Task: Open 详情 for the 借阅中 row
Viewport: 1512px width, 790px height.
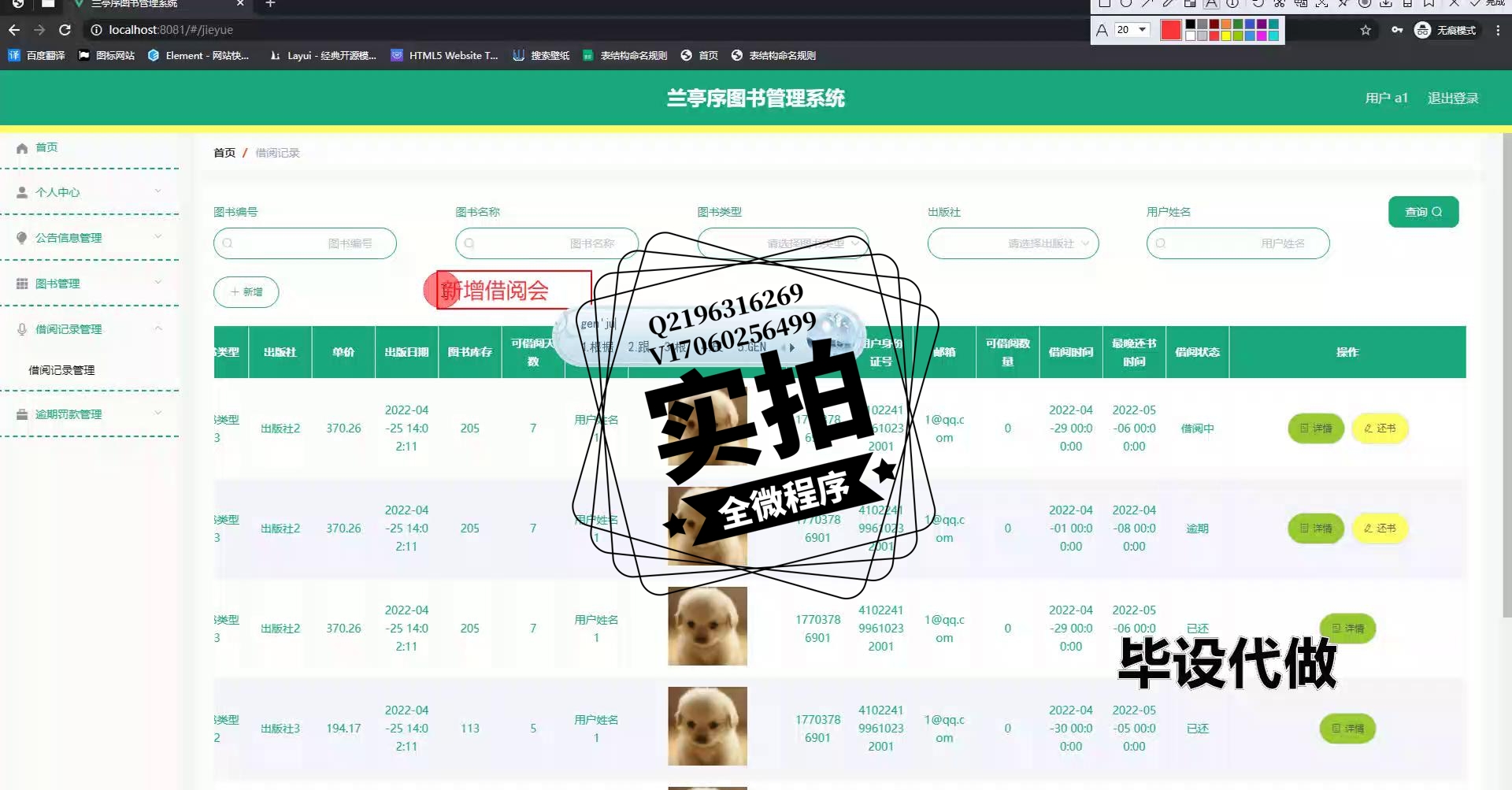Action: click(x=1316, y=428)
